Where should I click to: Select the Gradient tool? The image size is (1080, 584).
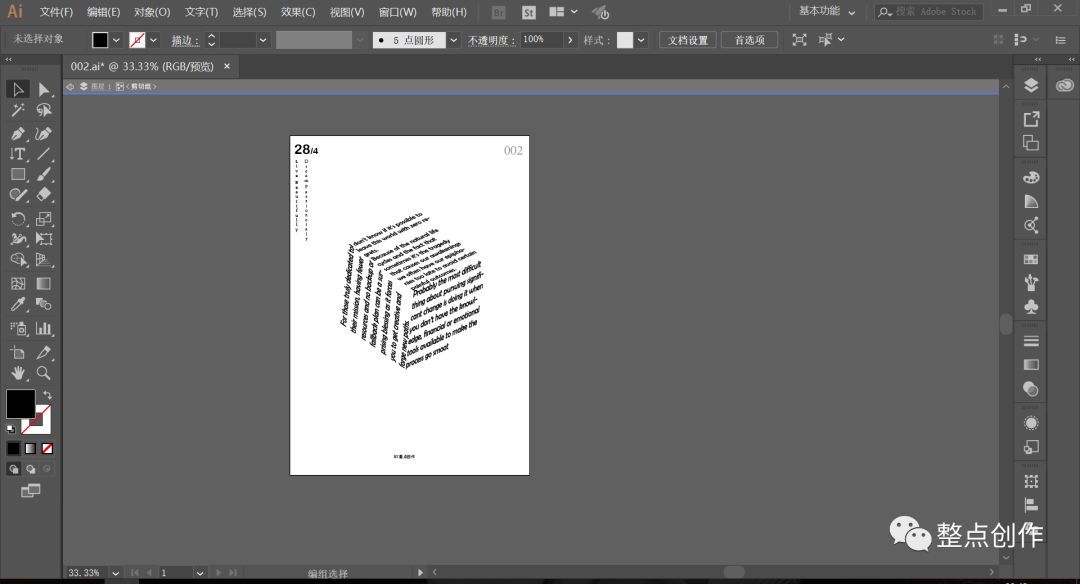pos(44,284)
